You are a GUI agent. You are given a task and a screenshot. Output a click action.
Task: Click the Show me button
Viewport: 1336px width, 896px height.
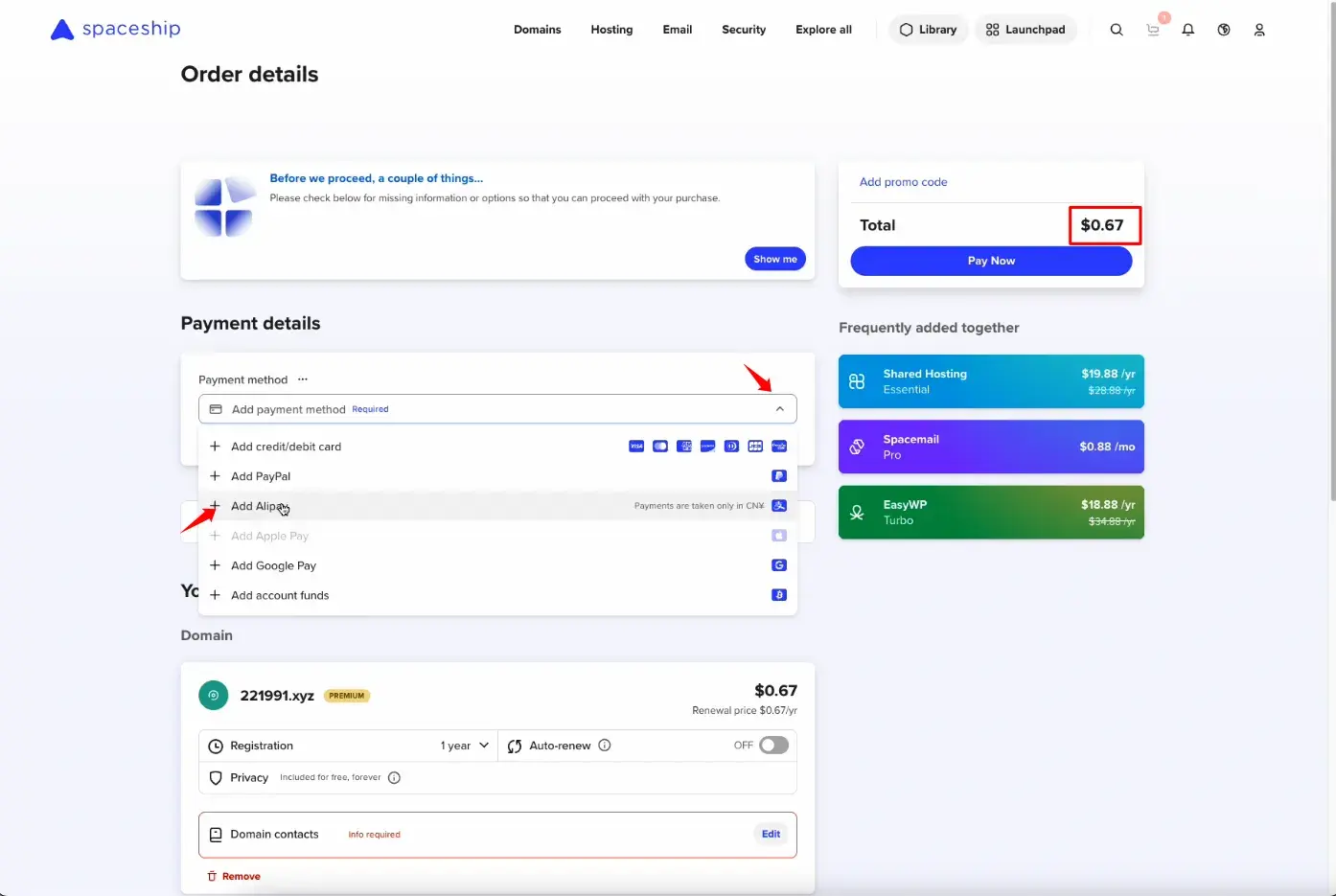(x=775, y=259)
